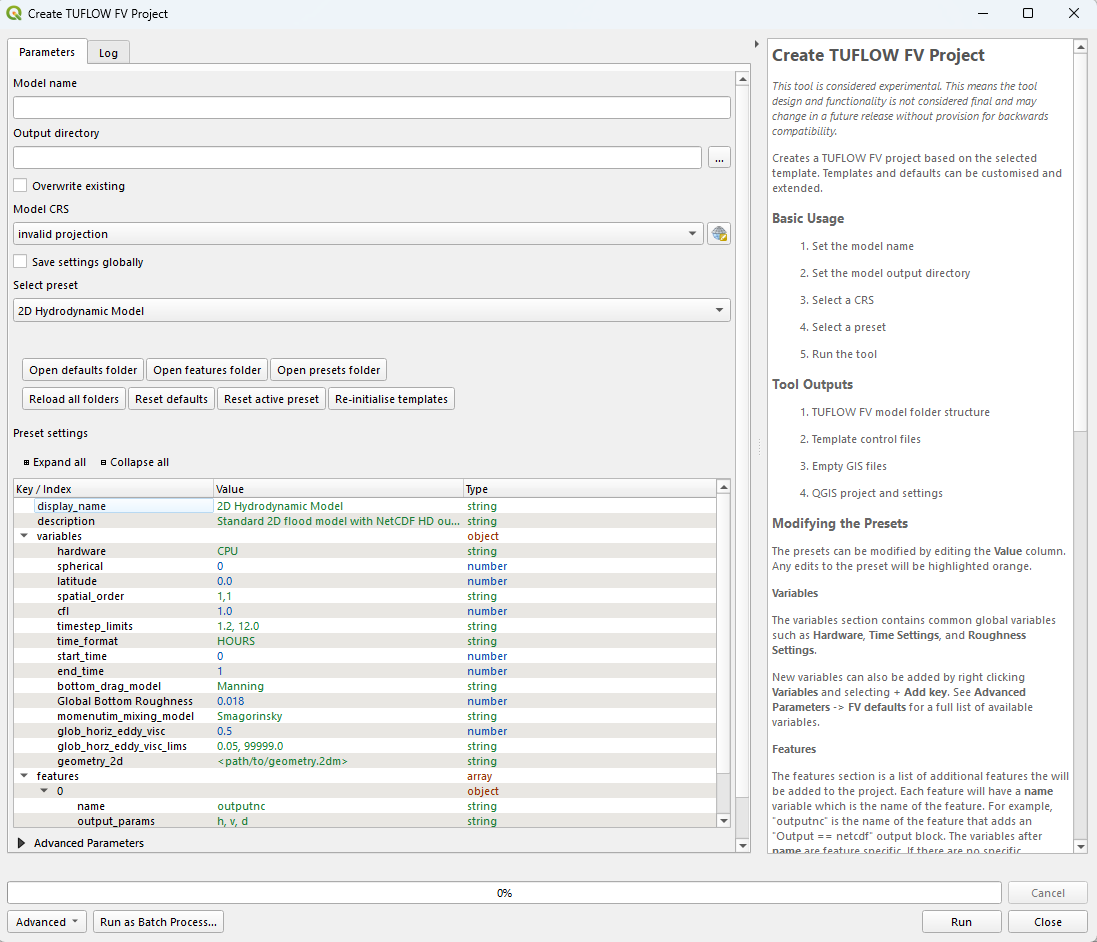Screen dimensions: 1097x942
Task: Open the Advanced dropdown button
Action: click(47, 922)
